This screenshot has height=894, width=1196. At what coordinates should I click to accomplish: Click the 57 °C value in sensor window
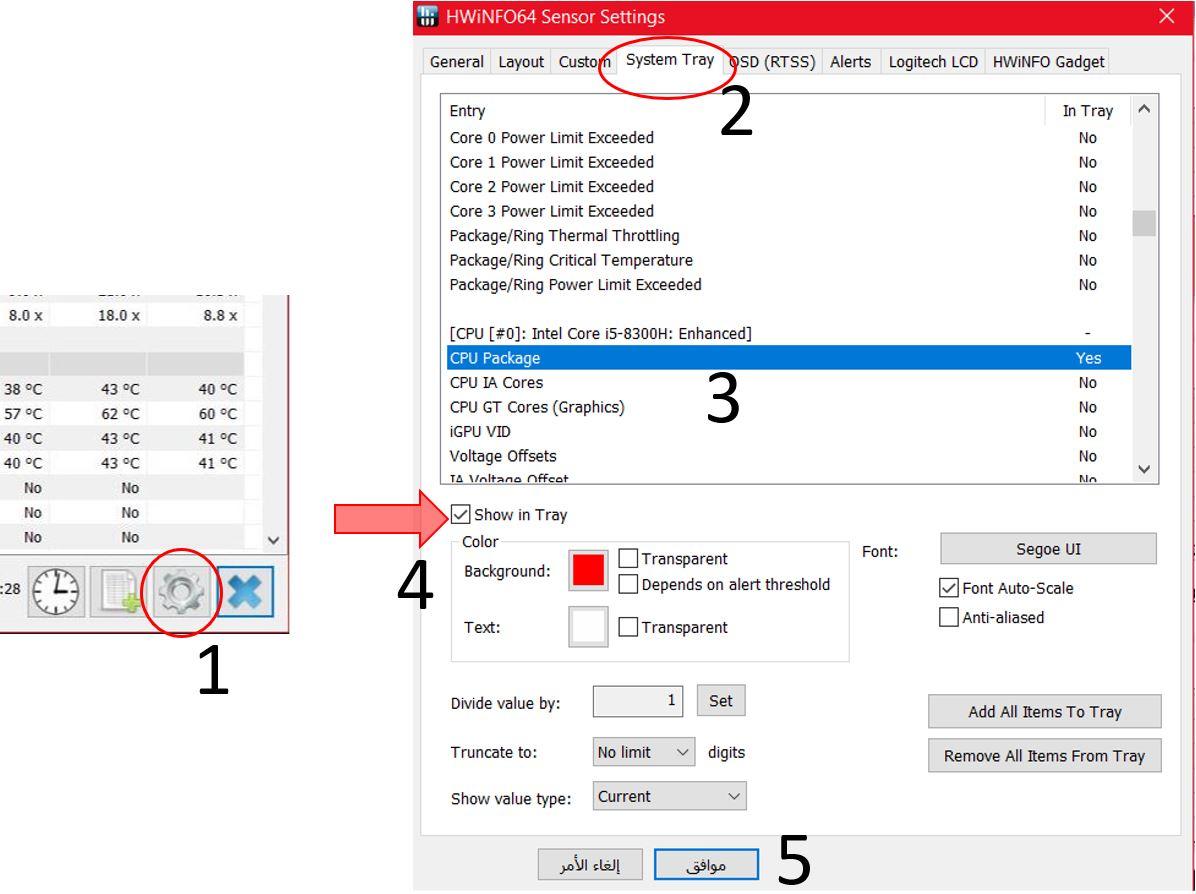[23, 413]
